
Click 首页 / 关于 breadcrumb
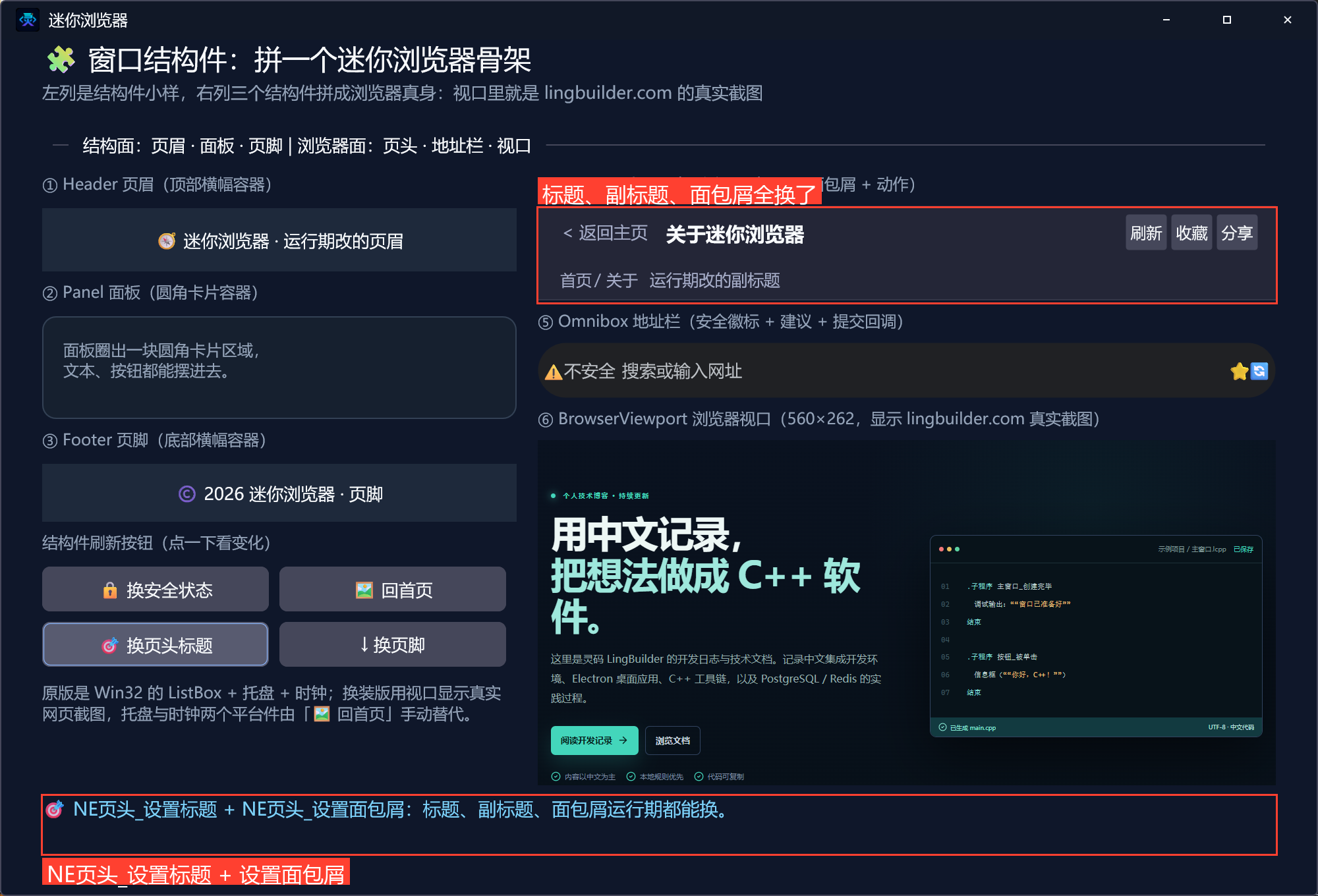598,281
